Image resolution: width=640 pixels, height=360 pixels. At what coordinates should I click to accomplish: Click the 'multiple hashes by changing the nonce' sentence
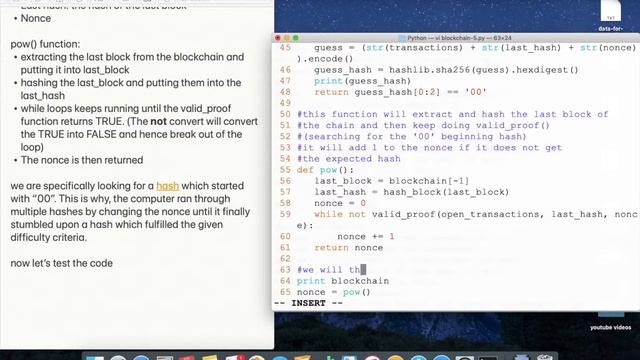click(x=130, y=212)
